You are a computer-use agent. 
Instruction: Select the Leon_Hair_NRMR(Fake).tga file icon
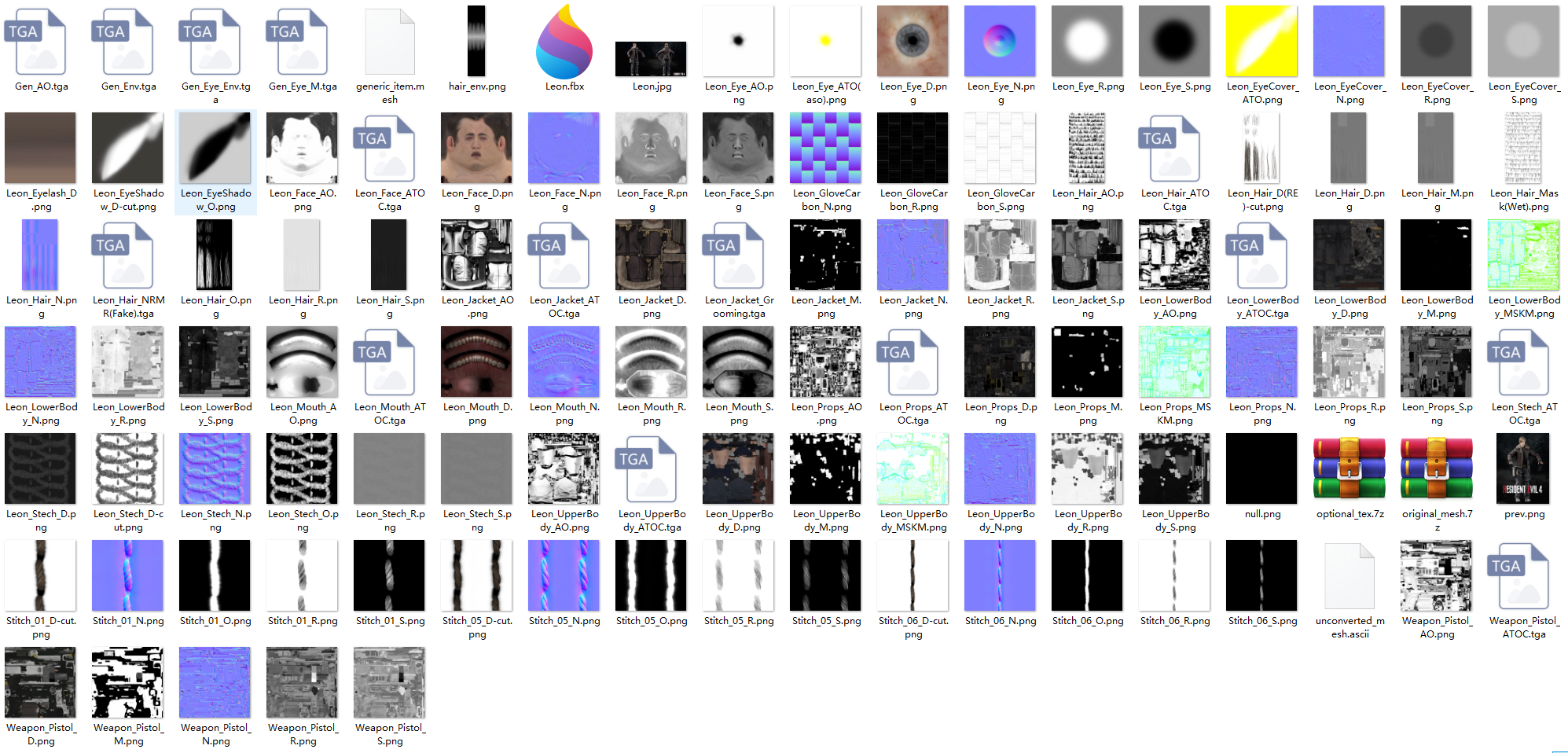point(128,255)
